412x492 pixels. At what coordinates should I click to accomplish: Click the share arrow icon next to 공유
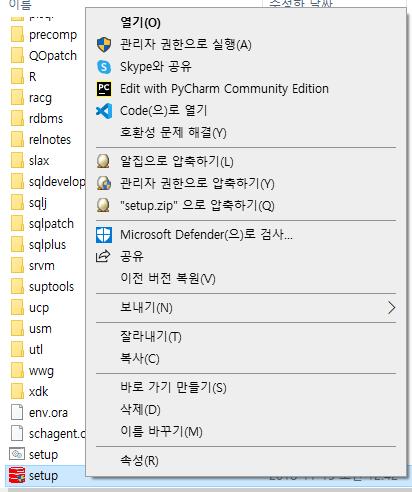point(103,256)
